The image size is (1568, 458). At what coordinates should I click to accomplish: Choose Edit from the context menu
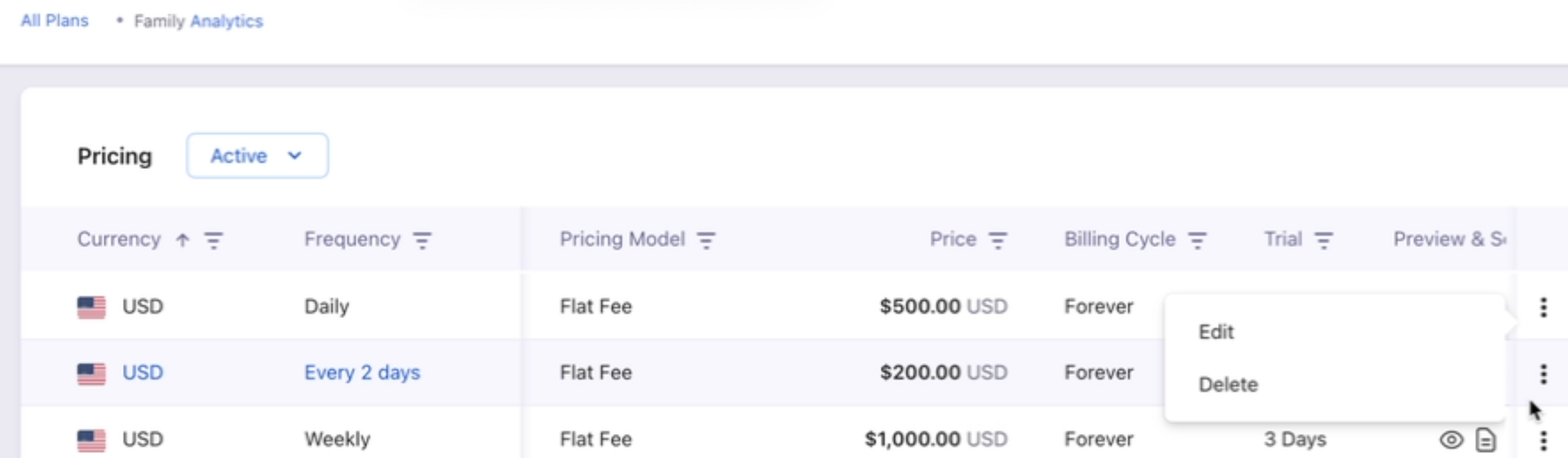coord(1217,332)
